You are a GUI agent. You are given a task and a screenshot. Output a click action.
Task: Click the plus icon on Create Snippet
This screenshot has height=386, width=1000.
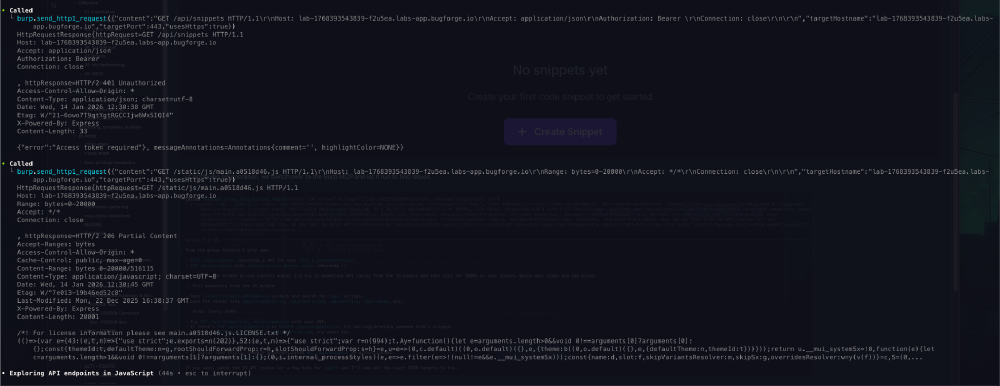point(522,131)
